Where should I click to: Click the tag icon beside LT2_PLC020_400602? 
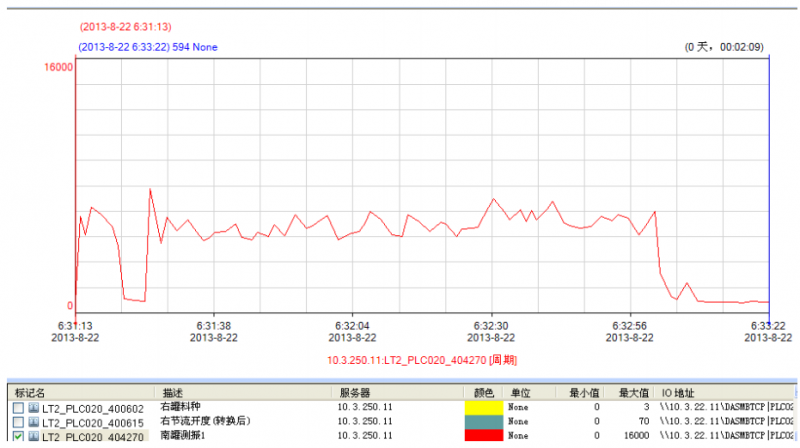(33, 408)
